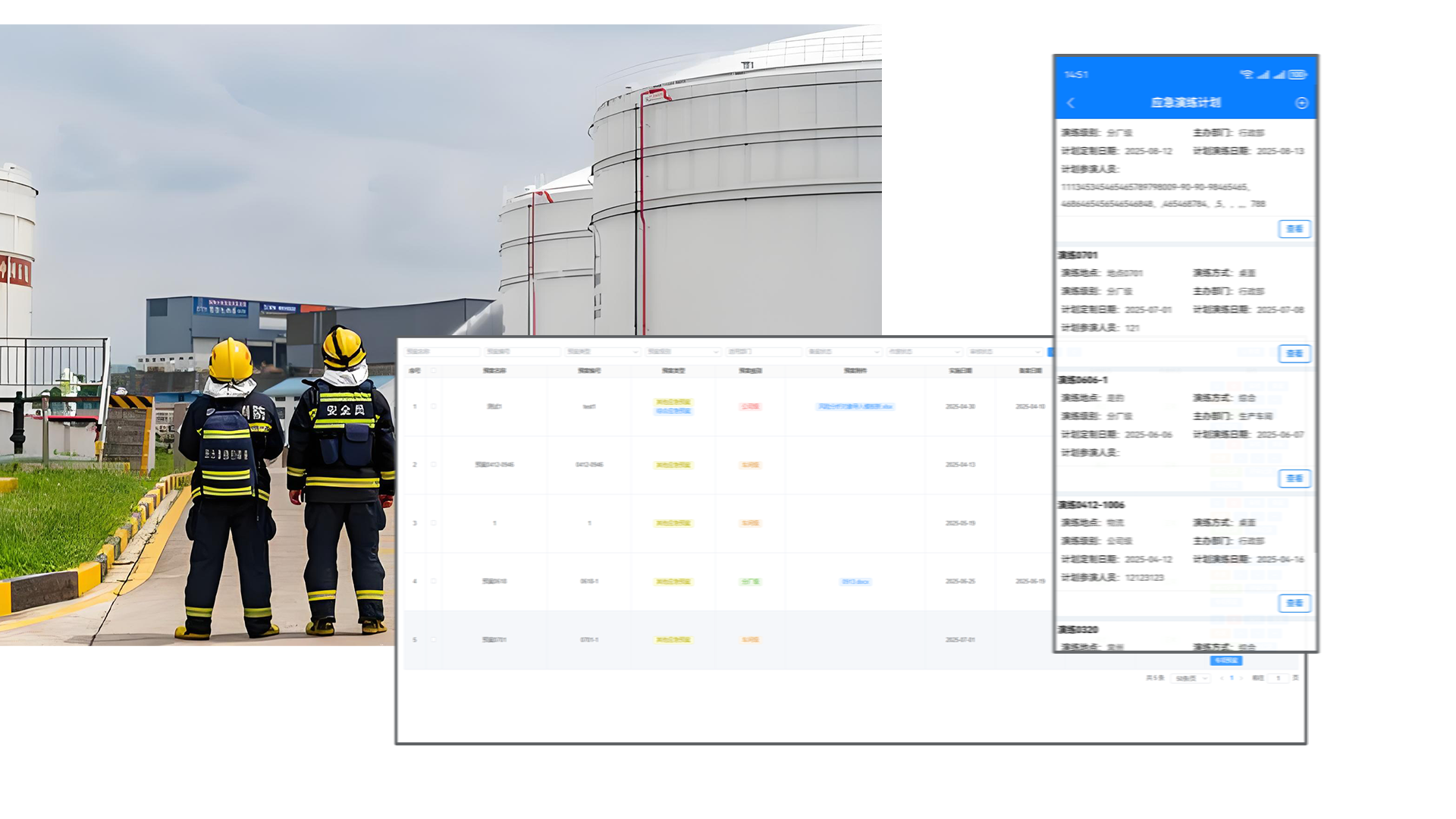Click the 2025-04-30 date cell
This screenshot has width=1456, height=819.
(x=961, y=406)
